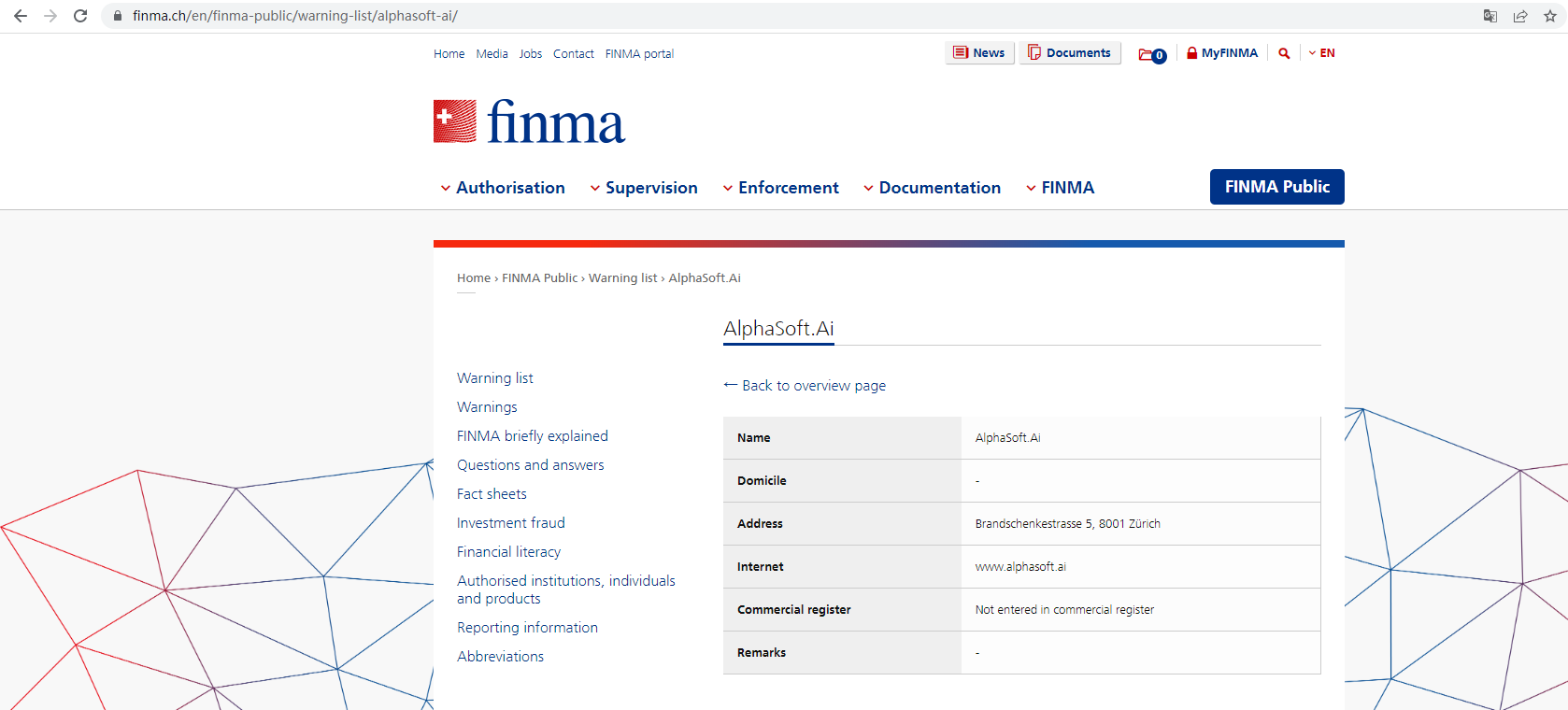
Task: Open MyFINMA login
Action: point(1222,53)
